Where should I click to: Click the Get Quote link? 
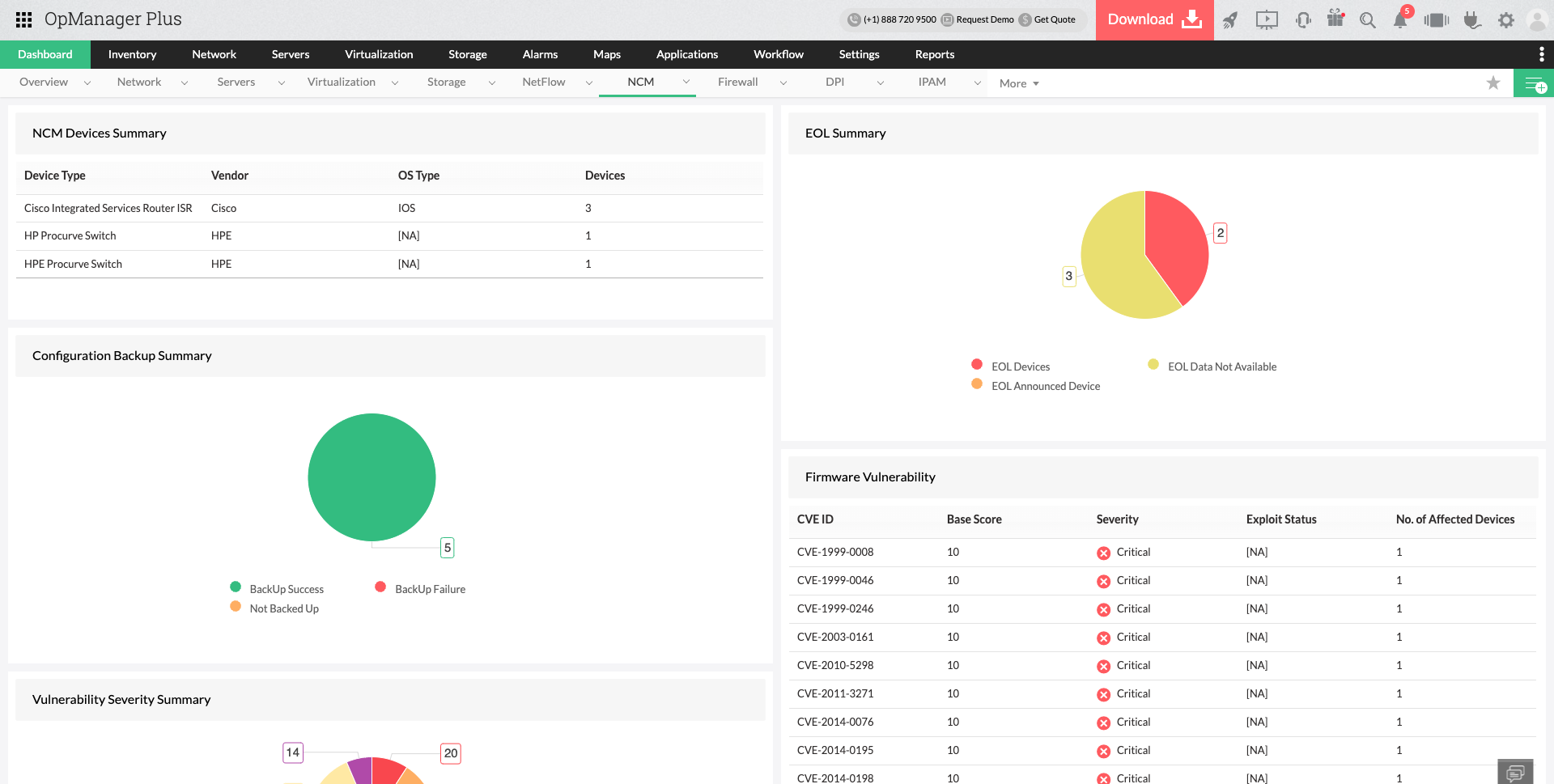pyautogui.click(x=1047, y=19)
